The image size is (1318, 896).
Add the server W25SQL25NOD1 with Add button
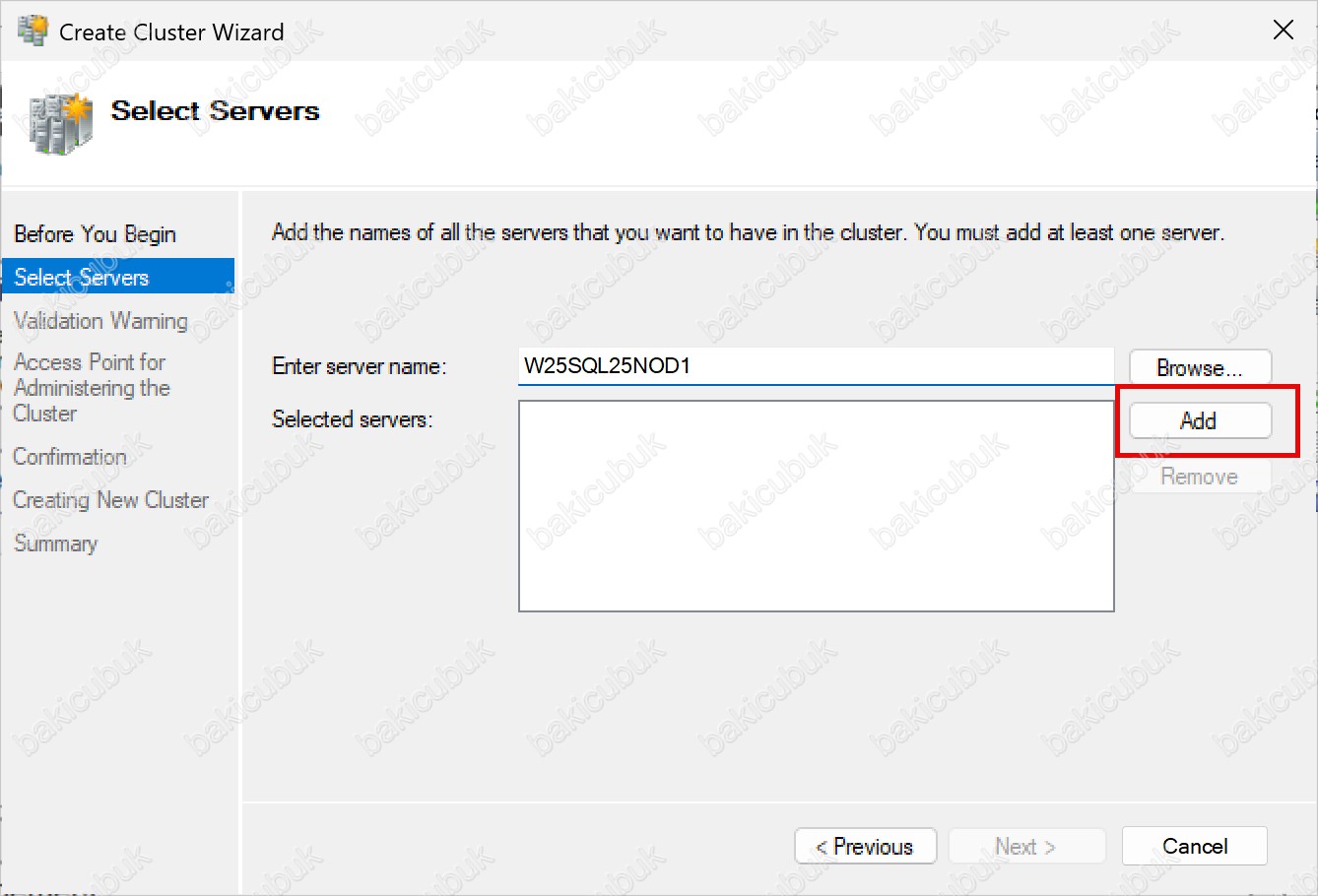1199,421
